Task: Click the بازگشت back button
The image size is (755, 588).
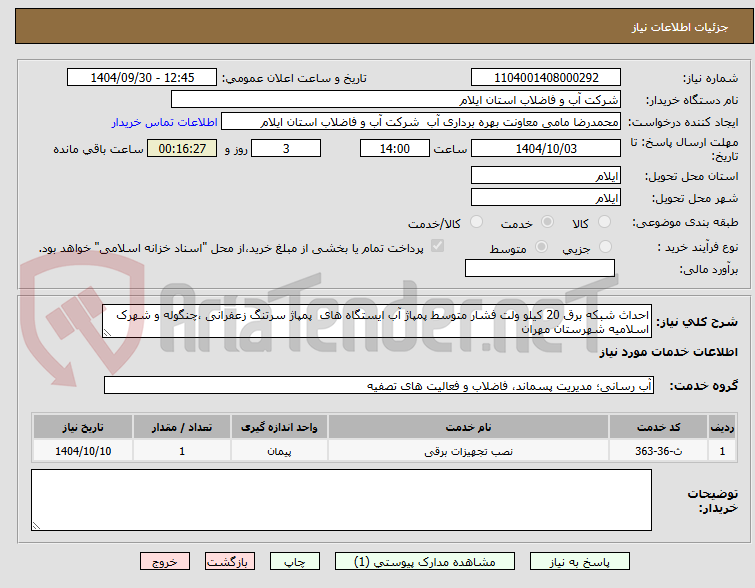Action: (230, 562)
